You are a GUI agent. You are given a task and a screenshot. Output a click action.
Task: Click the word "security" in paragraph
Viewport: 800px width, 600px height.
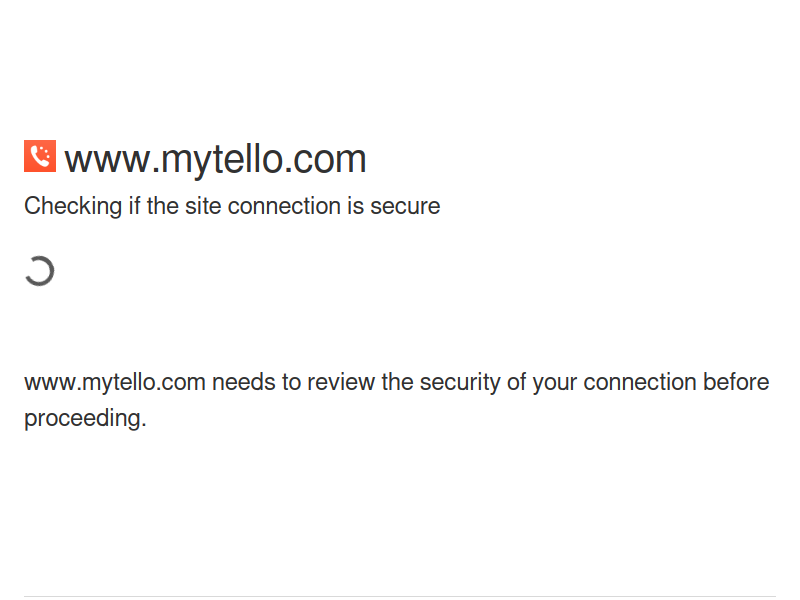460,383
